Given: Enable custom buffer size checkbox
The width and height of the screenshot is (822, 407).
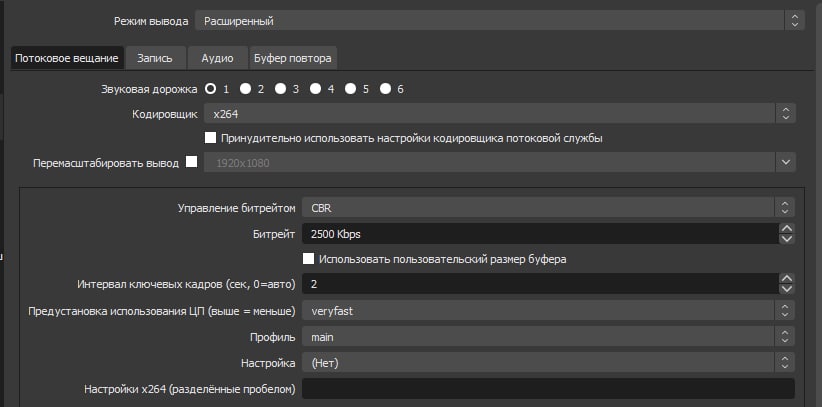Looking at the screenshot, I should 309,259.
